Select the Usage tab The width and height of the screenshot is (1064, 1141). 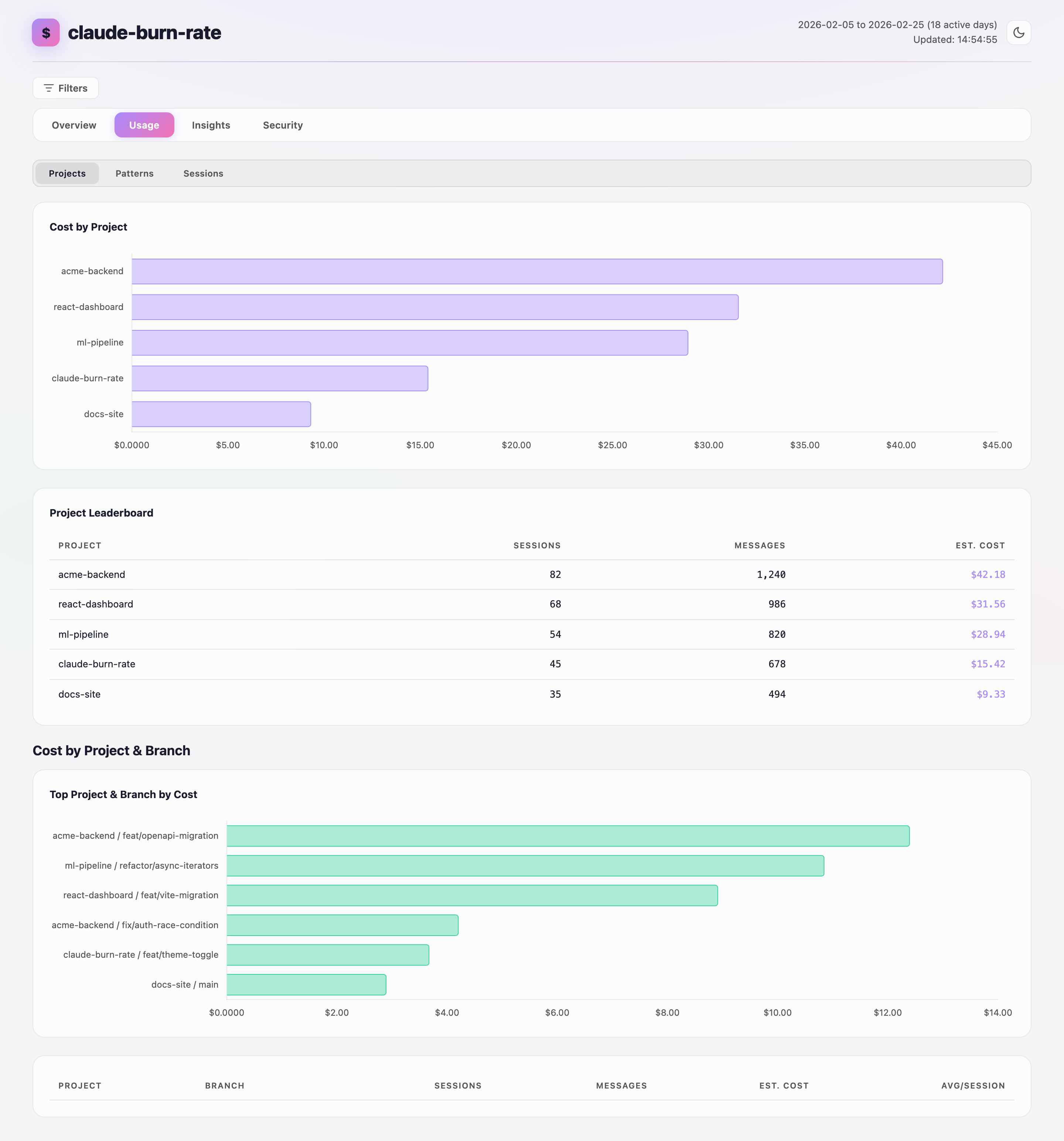(x=144, y=125)
